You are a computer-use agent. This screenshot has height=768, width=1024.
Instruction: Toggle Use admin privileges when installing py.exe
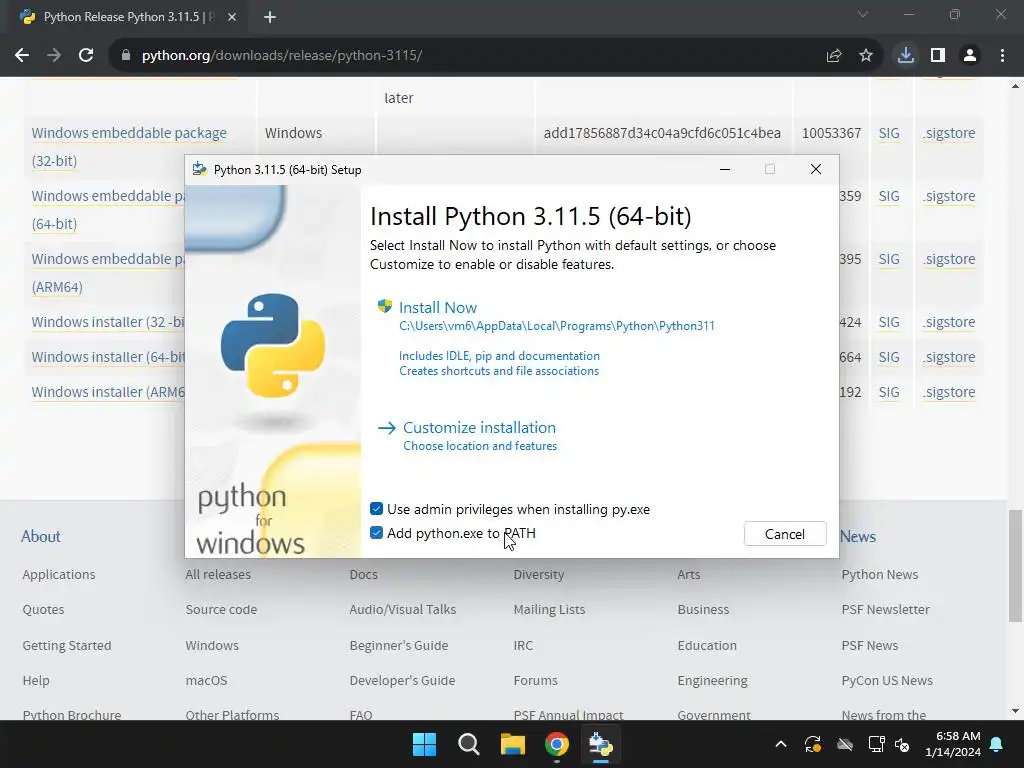point(376,509)
